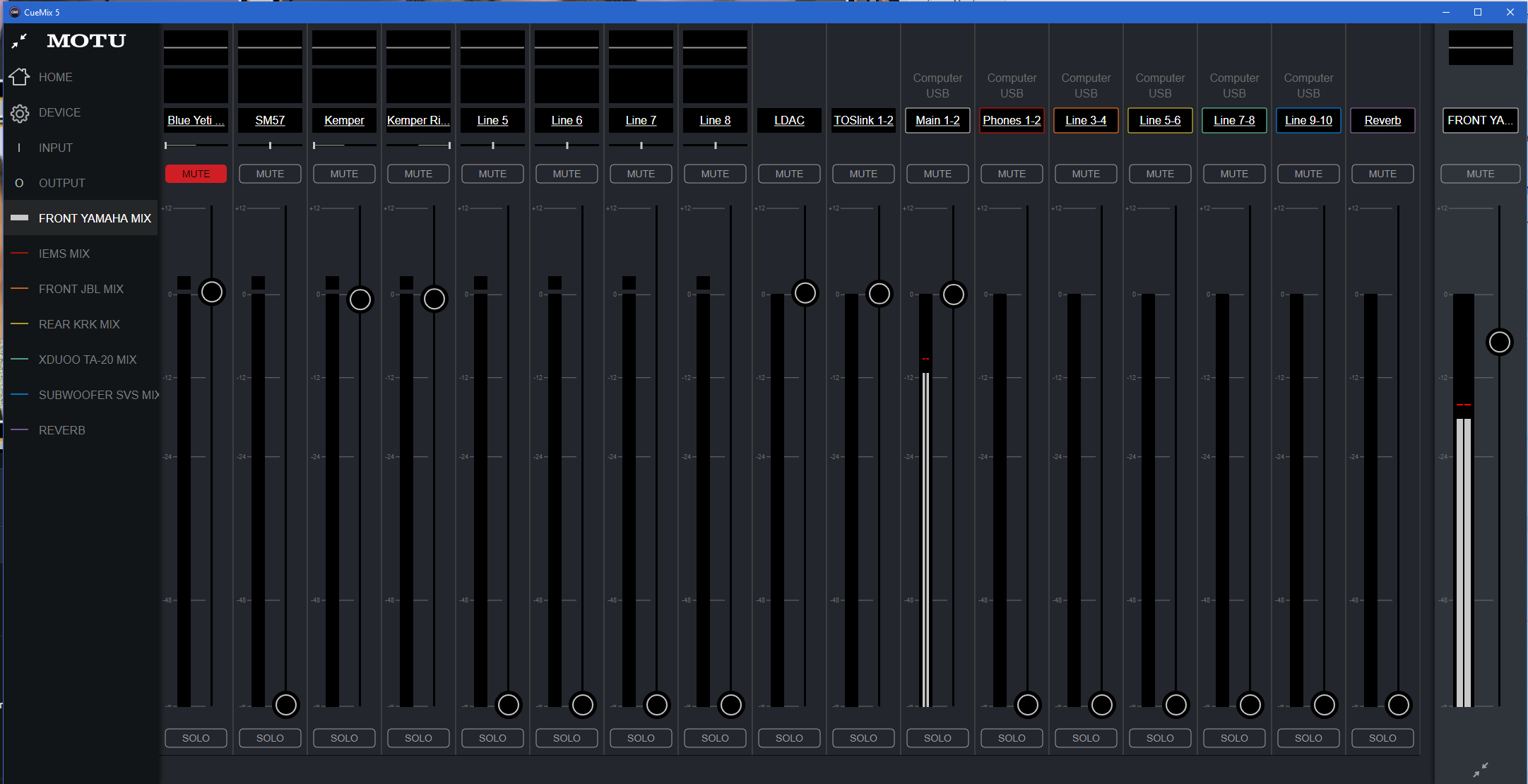Click the Line 3-4 channel label

click(1086, 120)
